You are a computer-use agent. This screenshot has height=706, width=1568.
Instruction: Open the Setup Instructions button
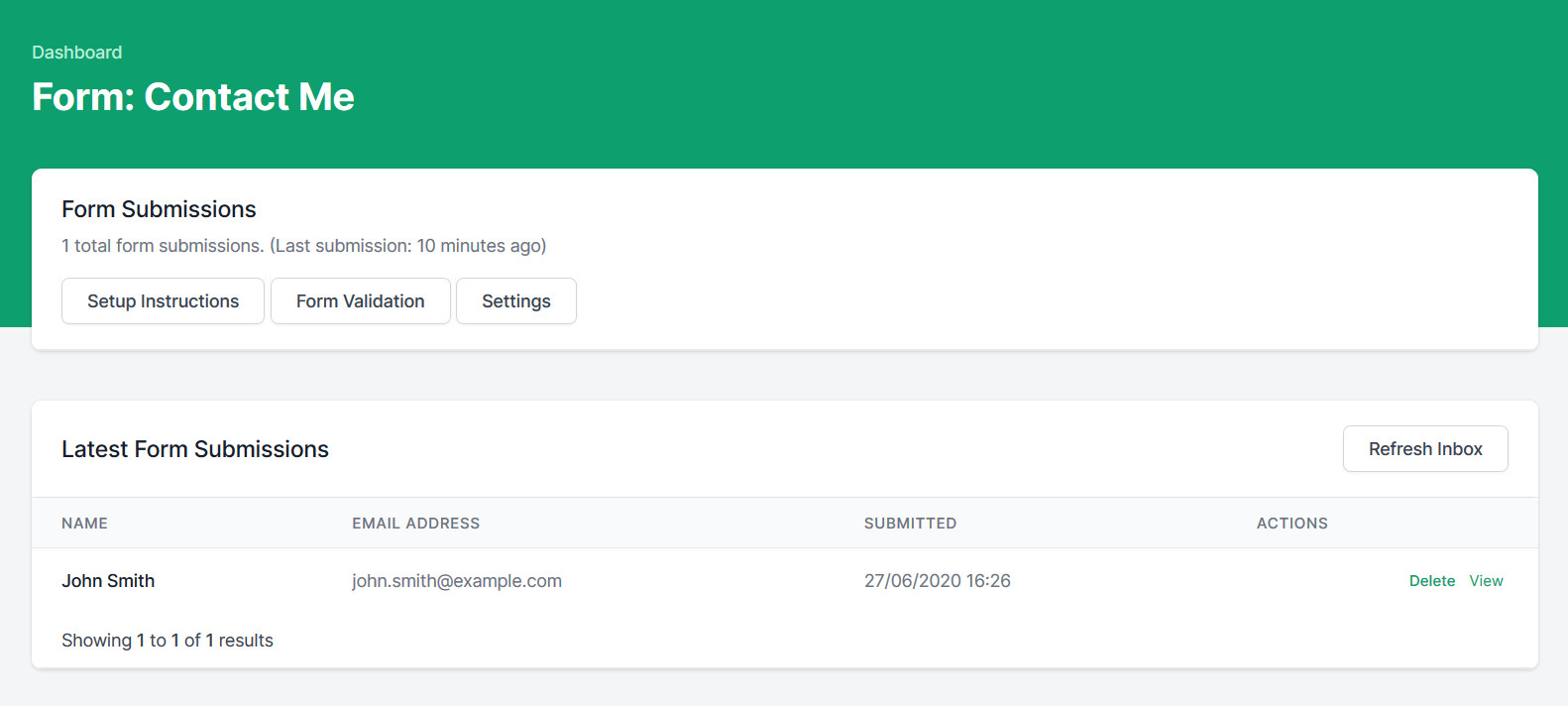click(163, 301)
